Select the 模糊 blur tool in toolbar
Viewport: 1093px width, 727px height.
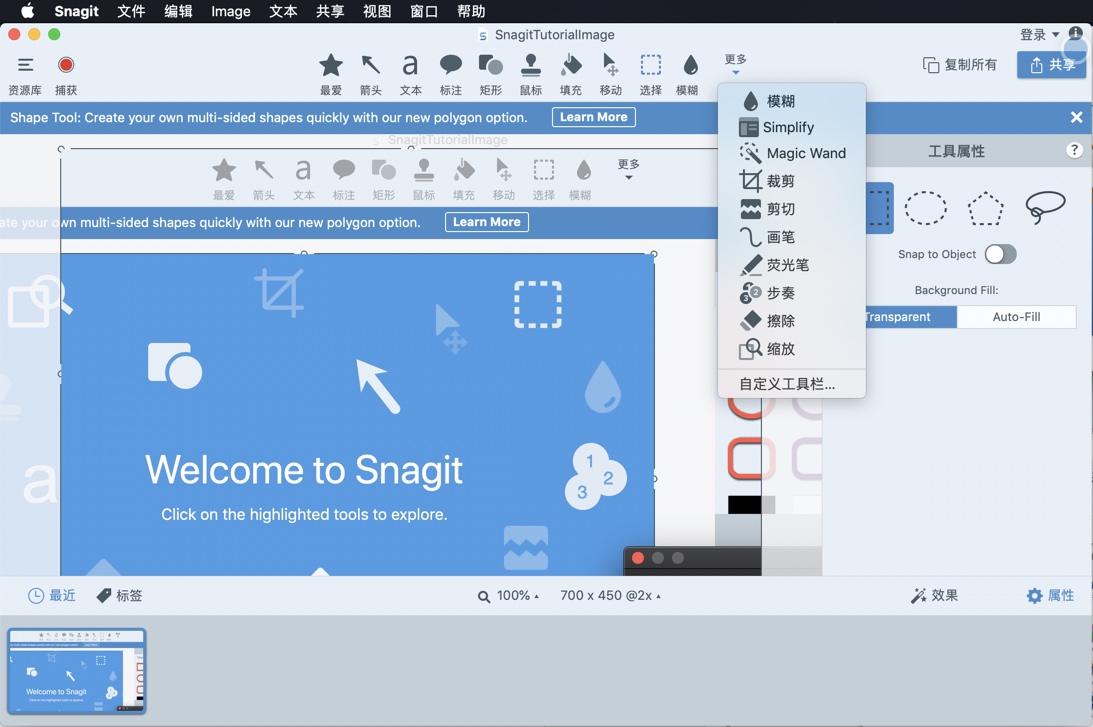coord(689,75)
